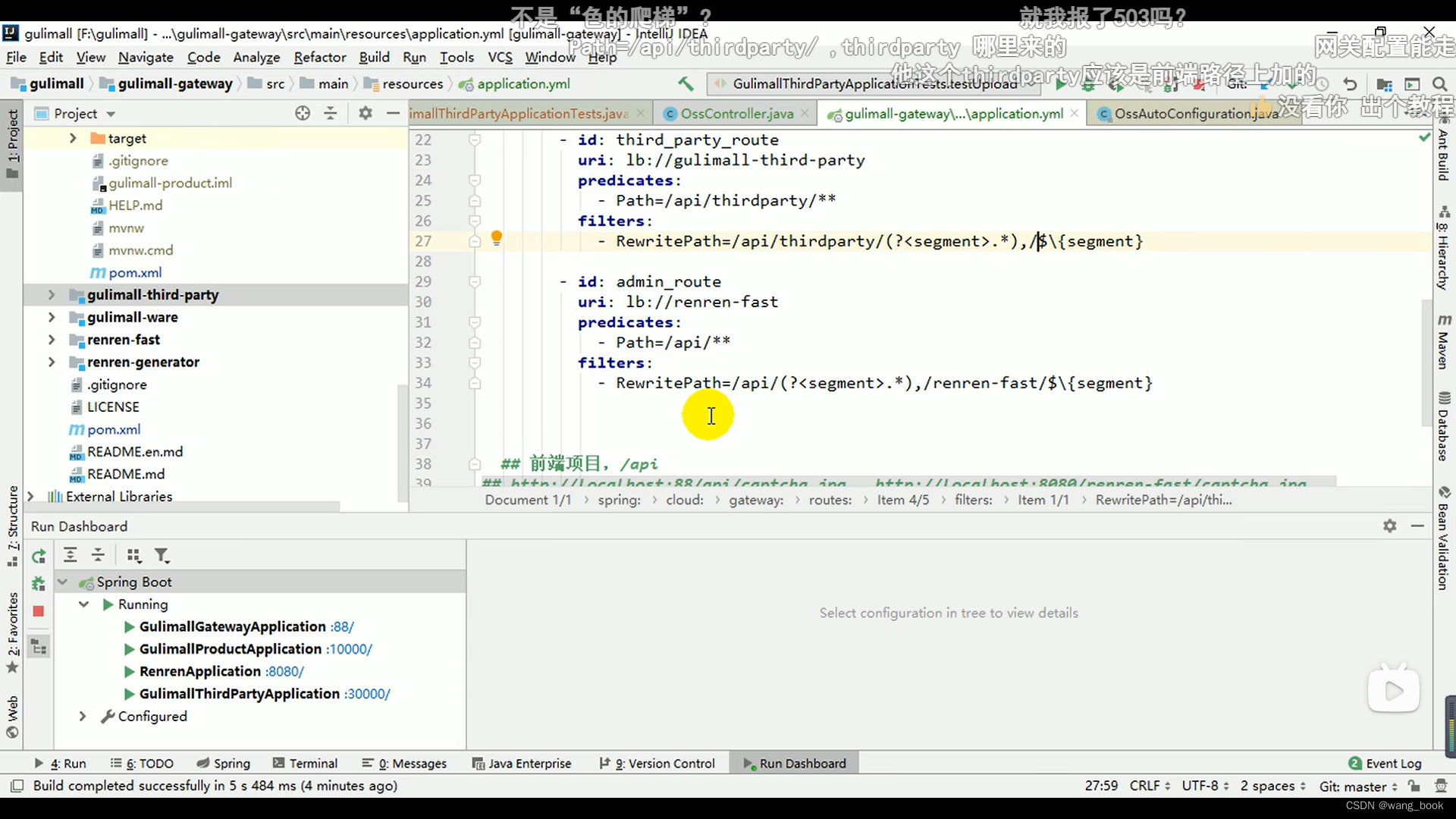Close the application.yml editor tab
The image size is (1456, 819).
1074,114
